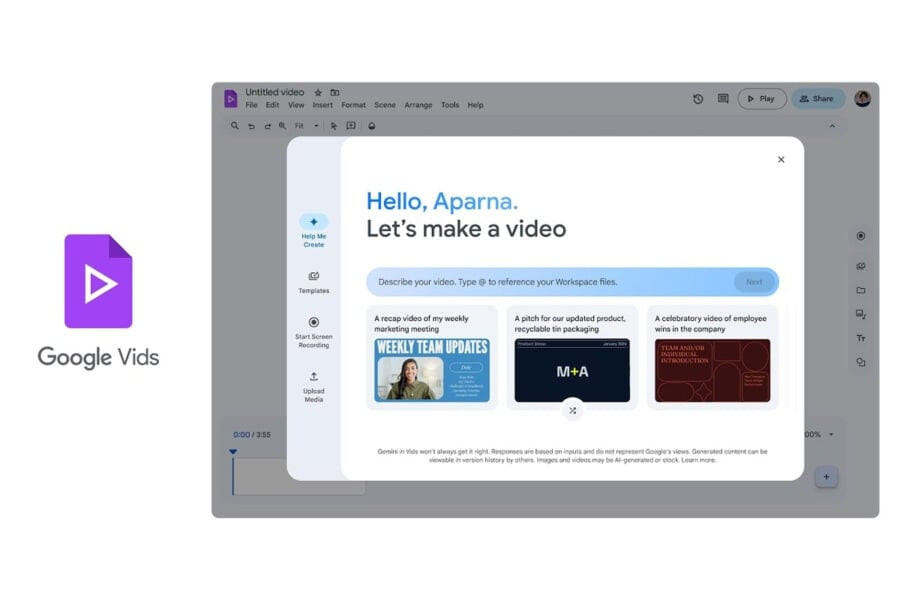Open the text Tt tool in side panel
This screenshot has height=600, width=900.
tap(860, 338)
